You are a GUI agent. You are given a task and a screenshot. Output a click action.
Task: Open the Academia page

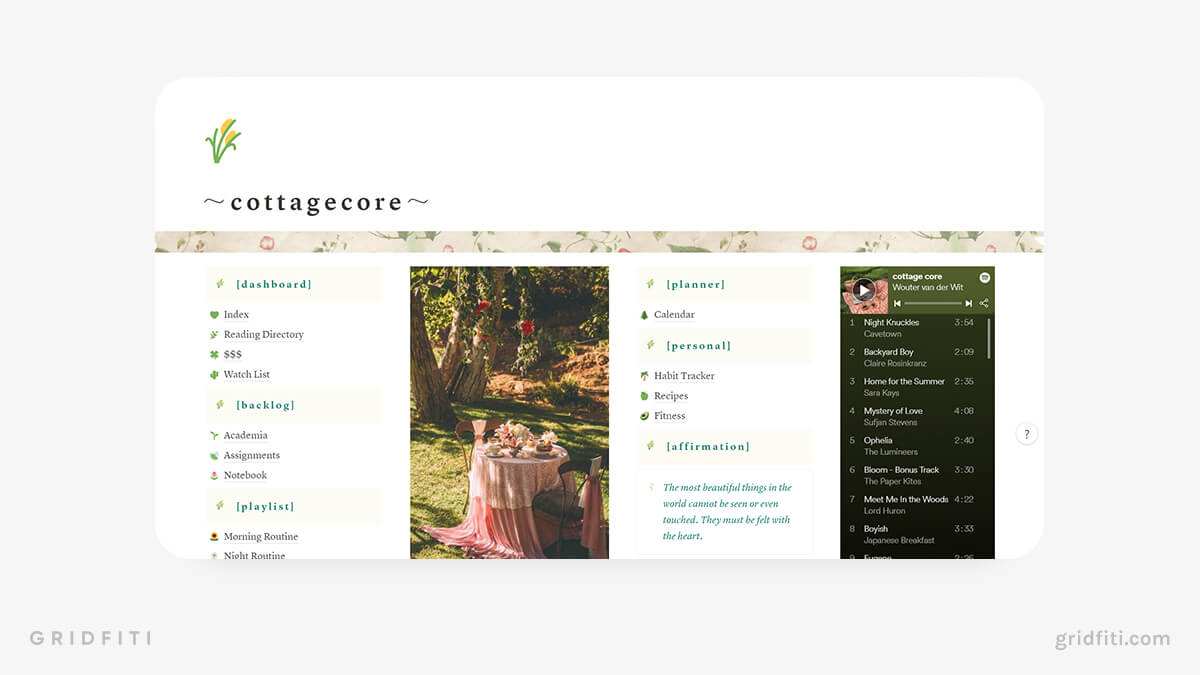[245, 436]
